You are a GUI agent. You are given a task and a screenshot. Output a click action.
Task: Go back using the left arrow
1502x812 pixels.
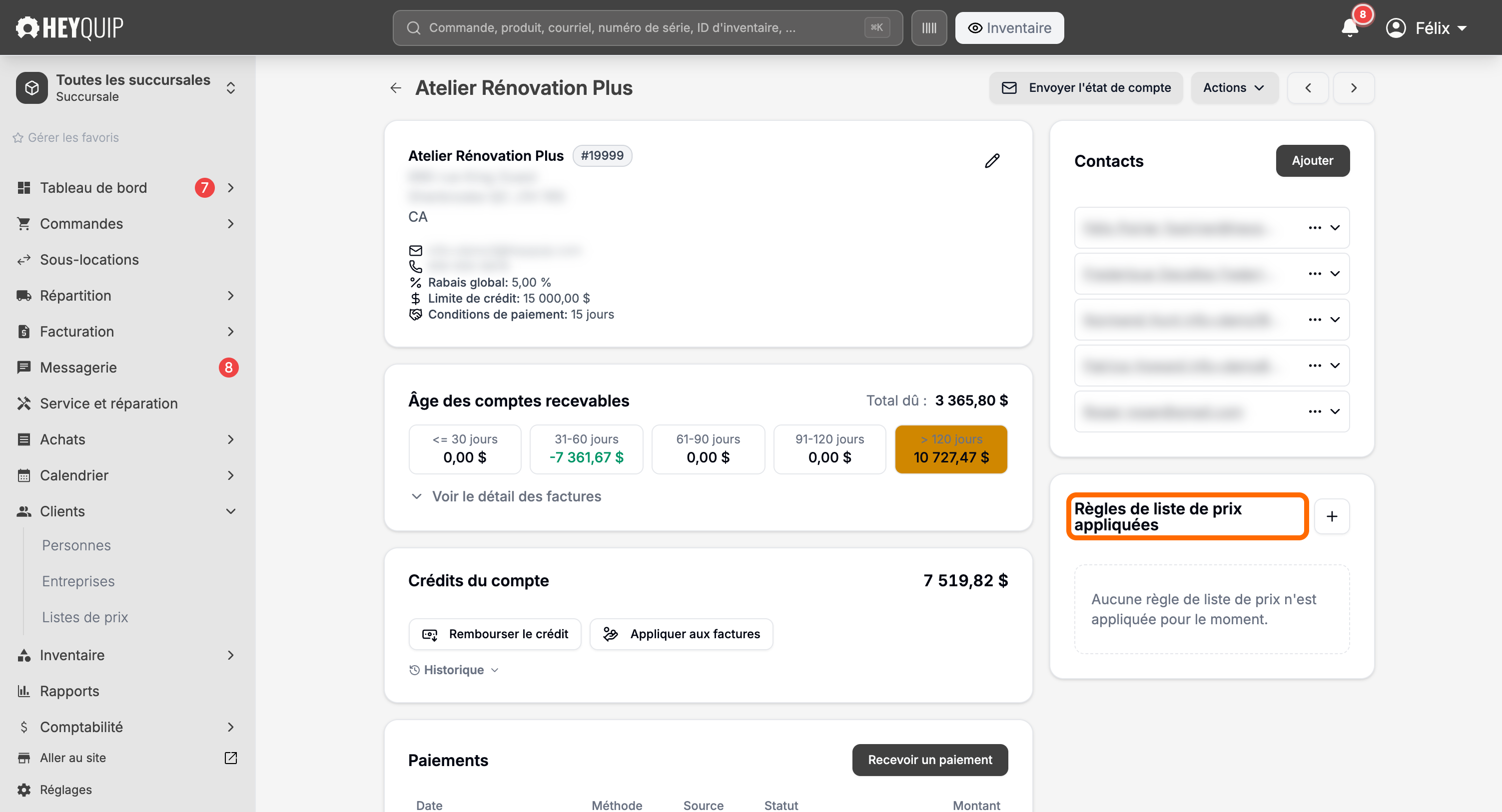[396, 88]
